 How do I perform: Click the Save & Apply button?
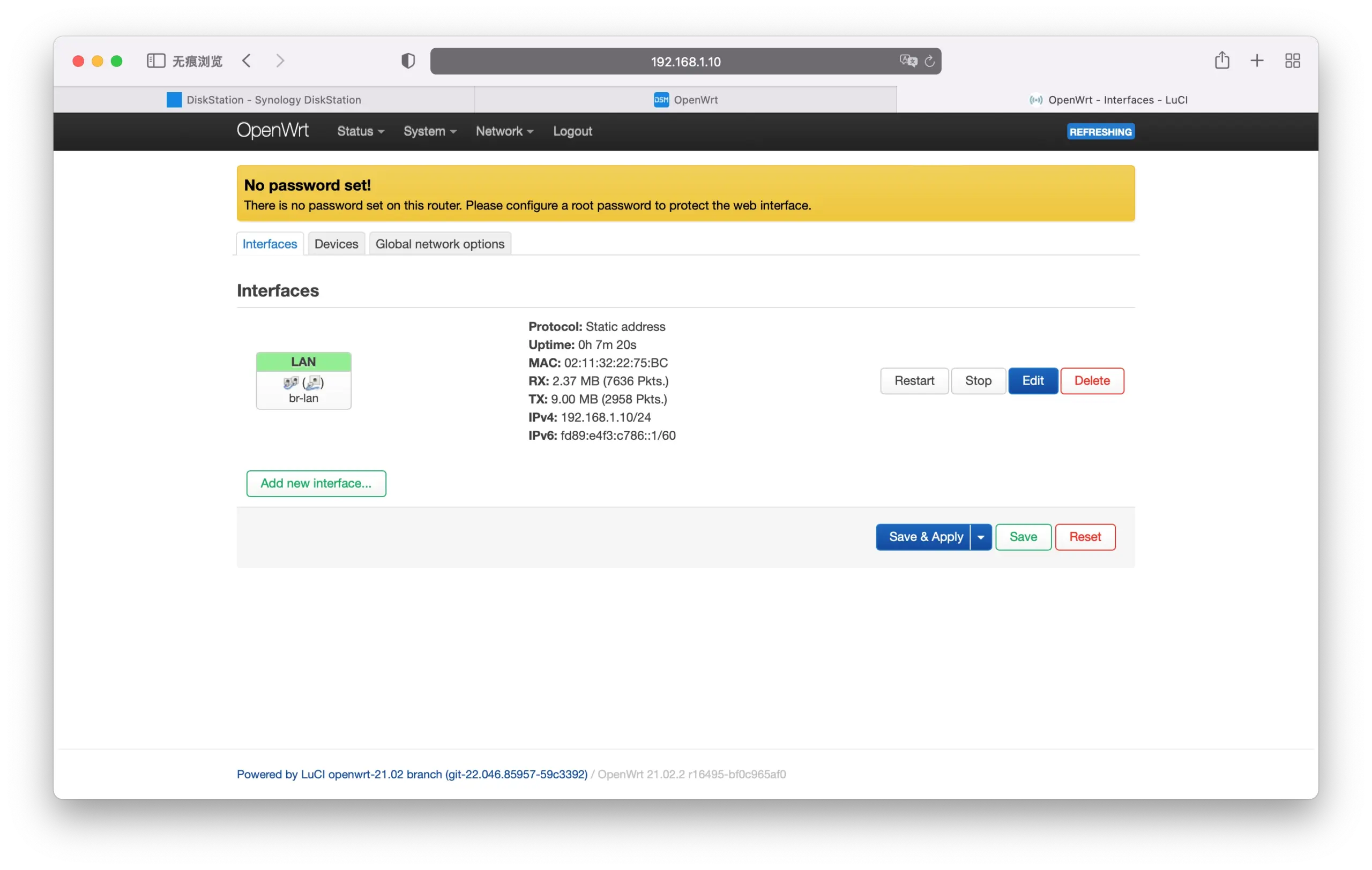coord(923,537)
